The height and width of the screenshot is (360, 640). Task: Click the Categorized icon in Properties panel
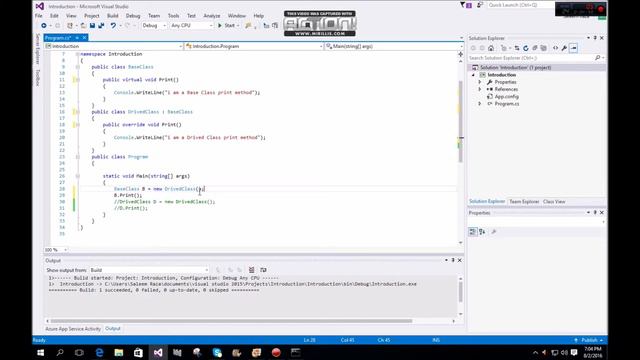tap(473, 232)
